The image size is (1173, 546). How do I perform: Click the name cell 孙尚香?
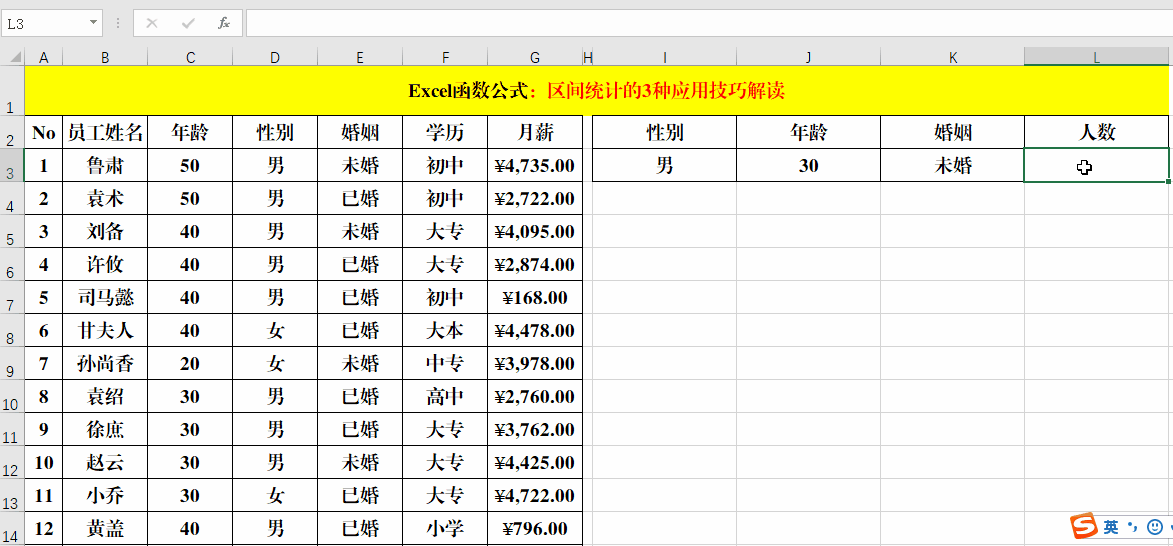click(x=105, y=364)
